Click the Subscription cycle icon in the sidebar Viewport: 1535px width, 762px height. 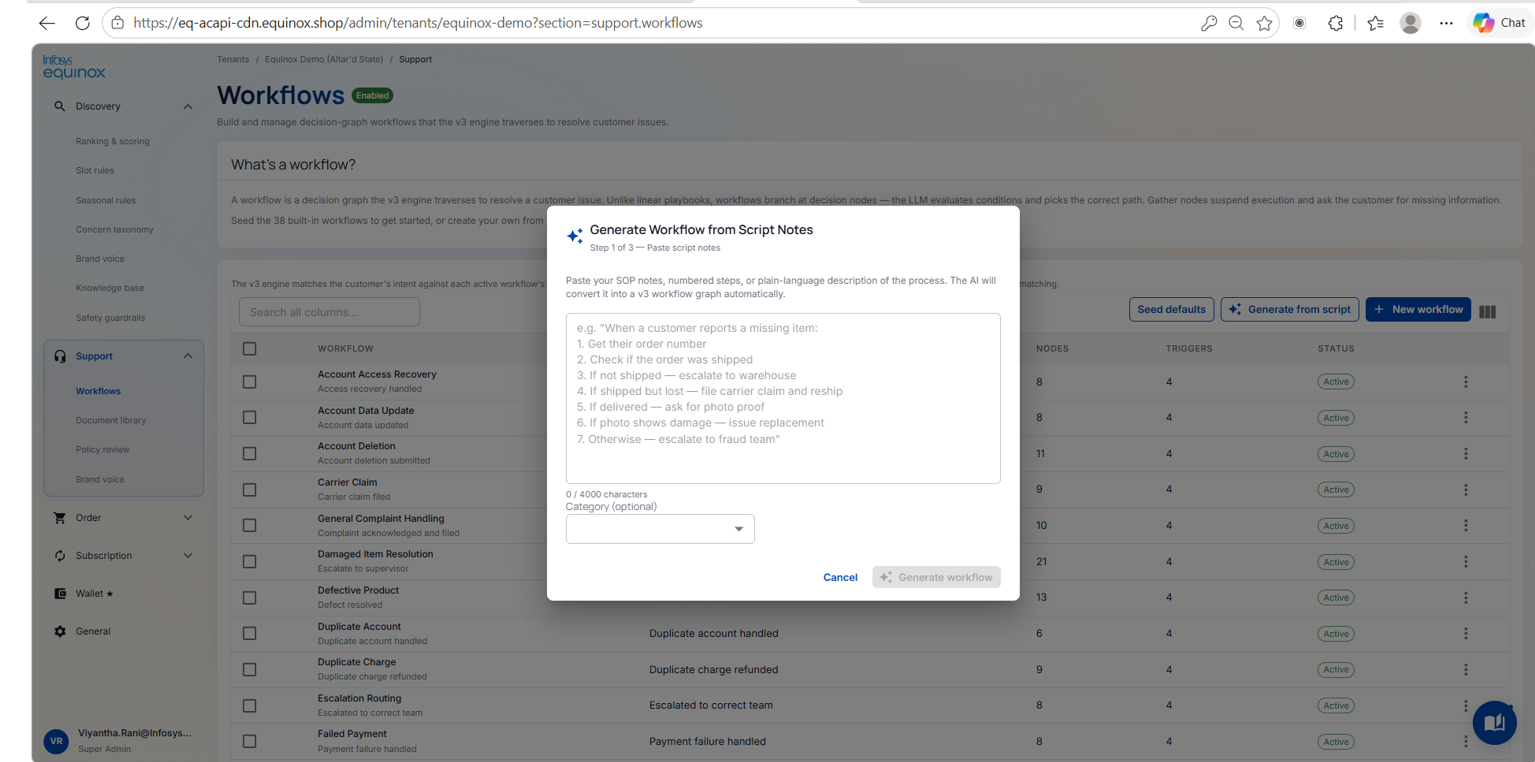60,556
